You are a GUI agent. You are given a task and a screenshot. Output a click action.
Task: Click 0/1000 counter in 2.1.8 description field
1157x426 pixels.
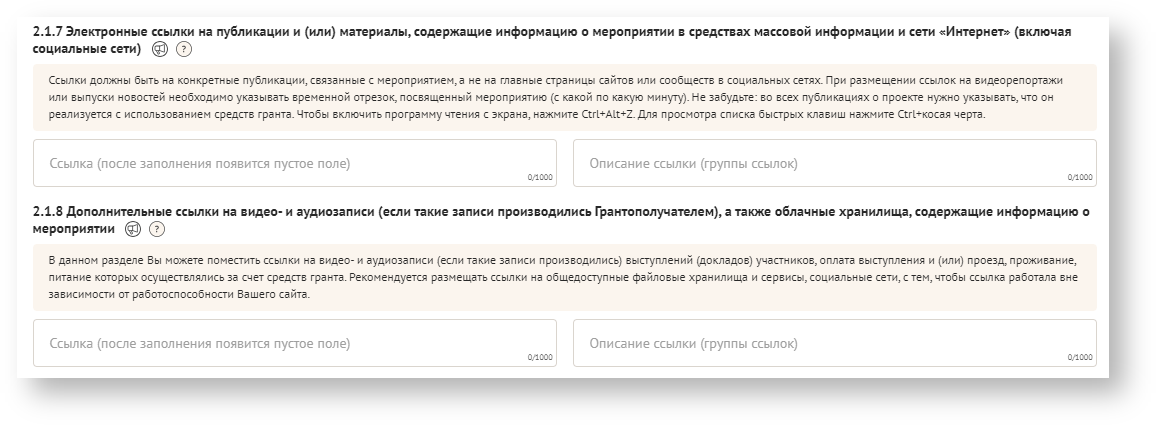[1080, 357]
